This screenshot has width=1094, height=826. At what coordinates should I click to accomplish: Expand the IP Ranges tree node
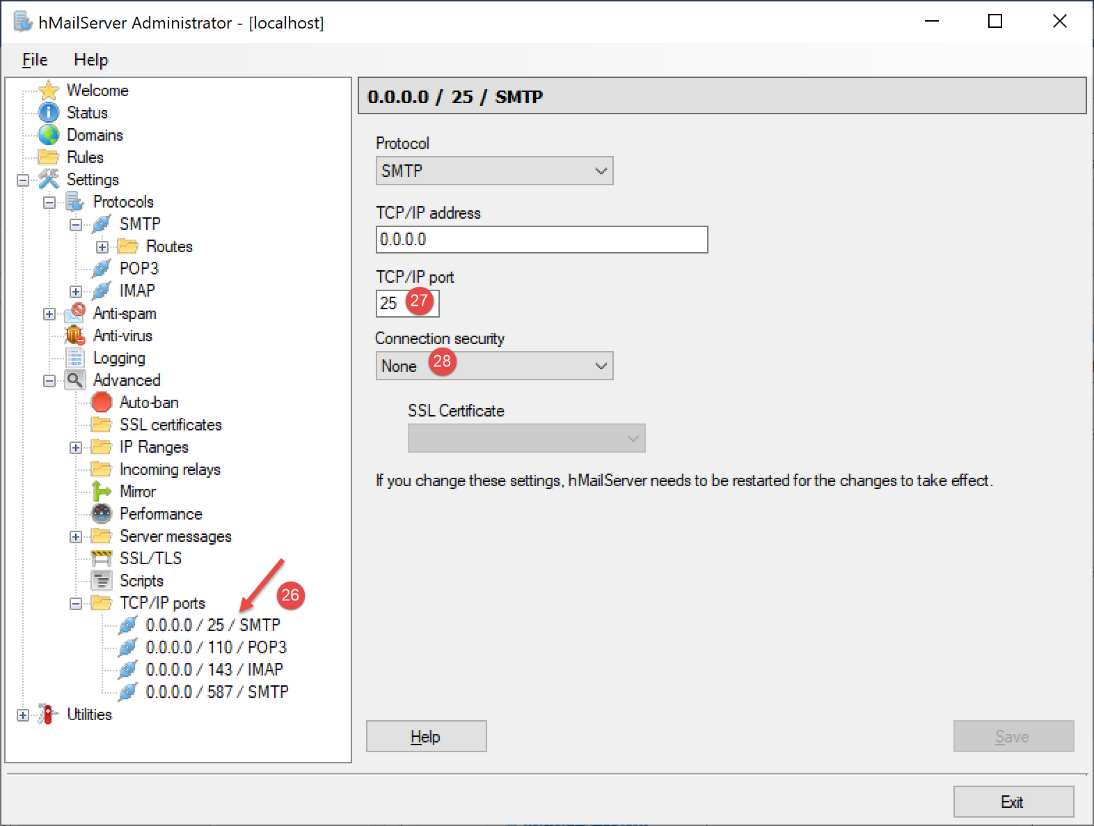76,447
